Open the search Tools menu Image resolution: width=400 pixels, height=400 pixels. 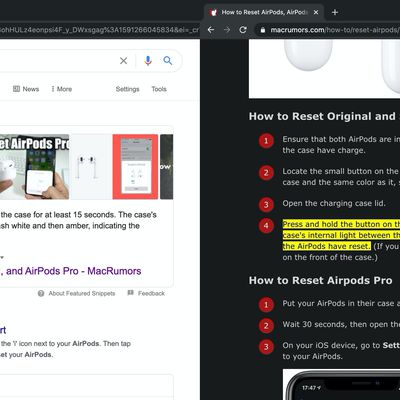[x=159, y=89]
